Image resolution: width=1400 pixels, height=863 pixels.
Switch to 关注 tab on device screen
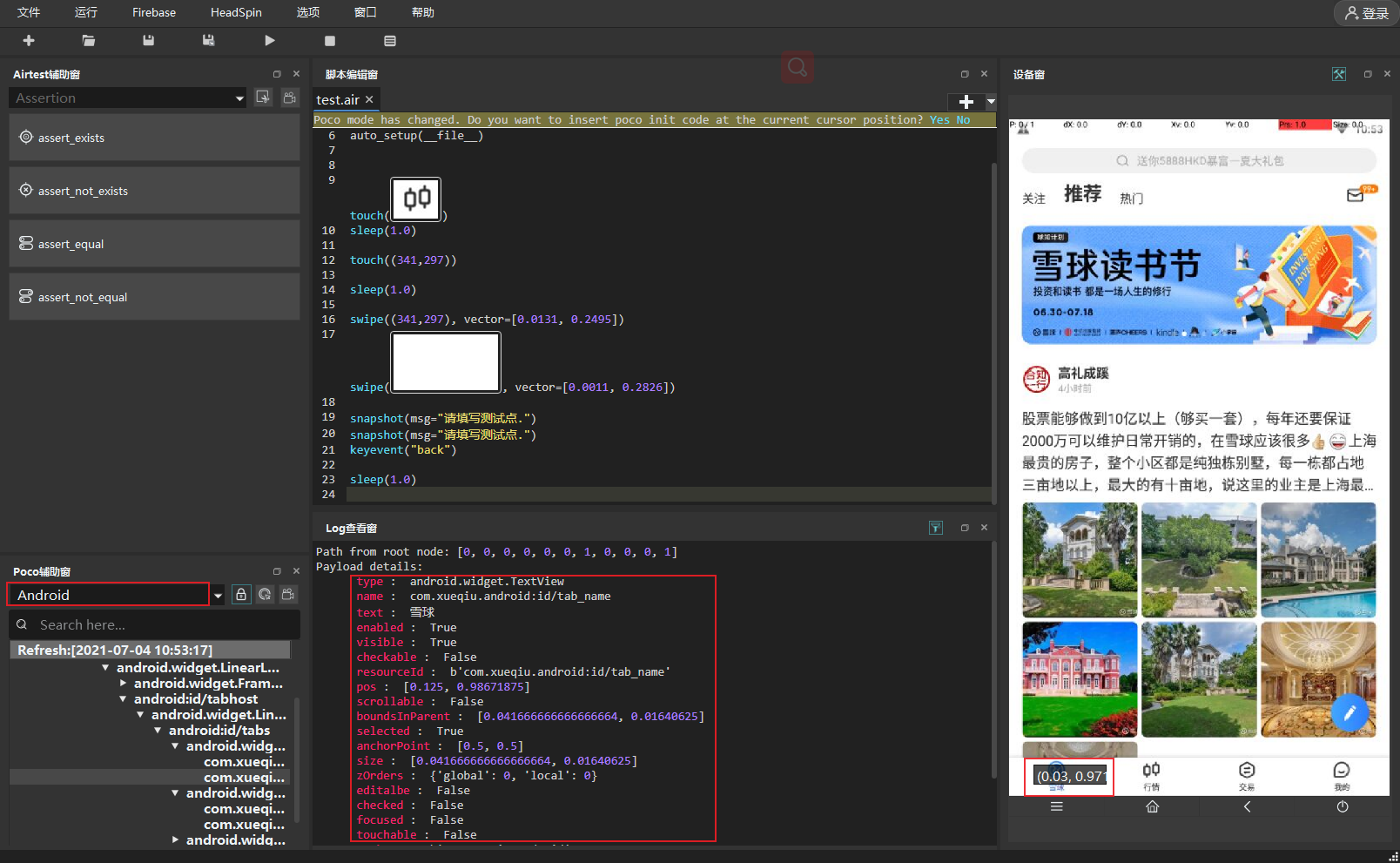pos(1033,199)
